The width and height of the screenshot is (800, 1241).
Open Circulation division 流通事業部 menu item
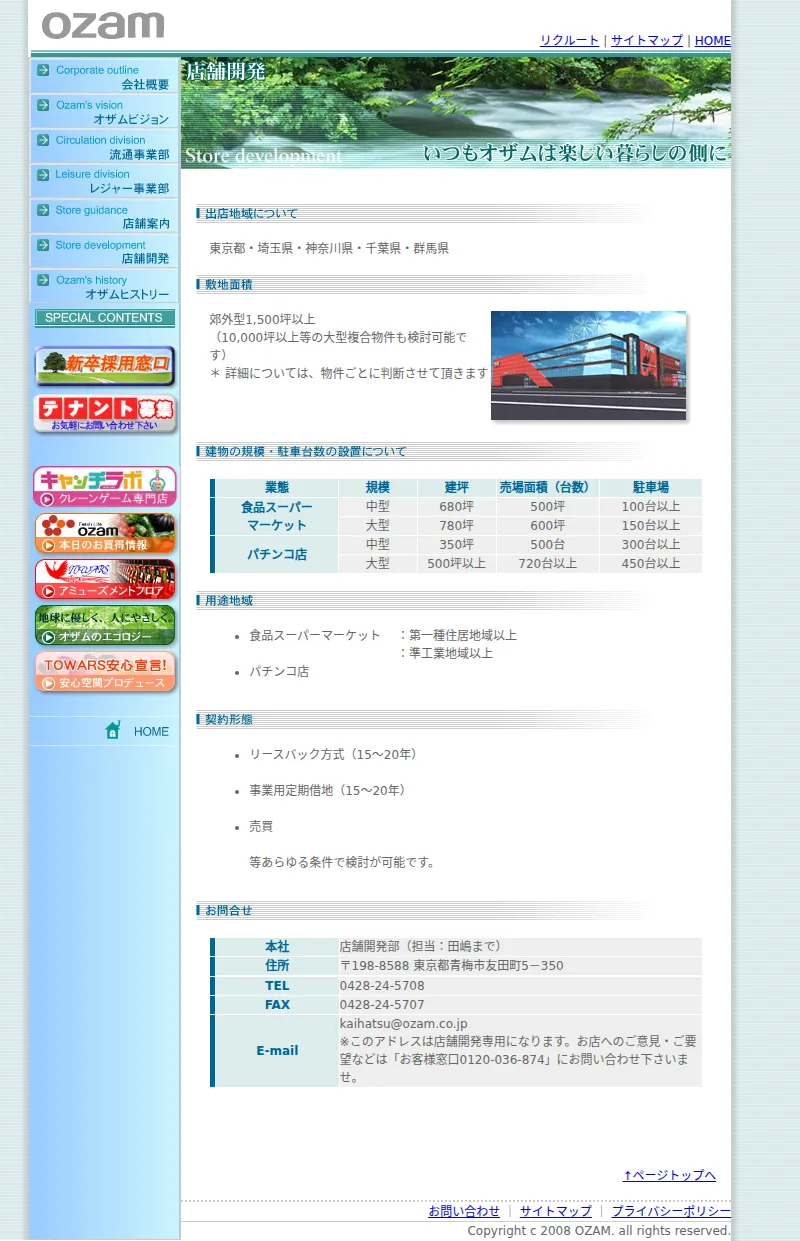coord(104,147)
